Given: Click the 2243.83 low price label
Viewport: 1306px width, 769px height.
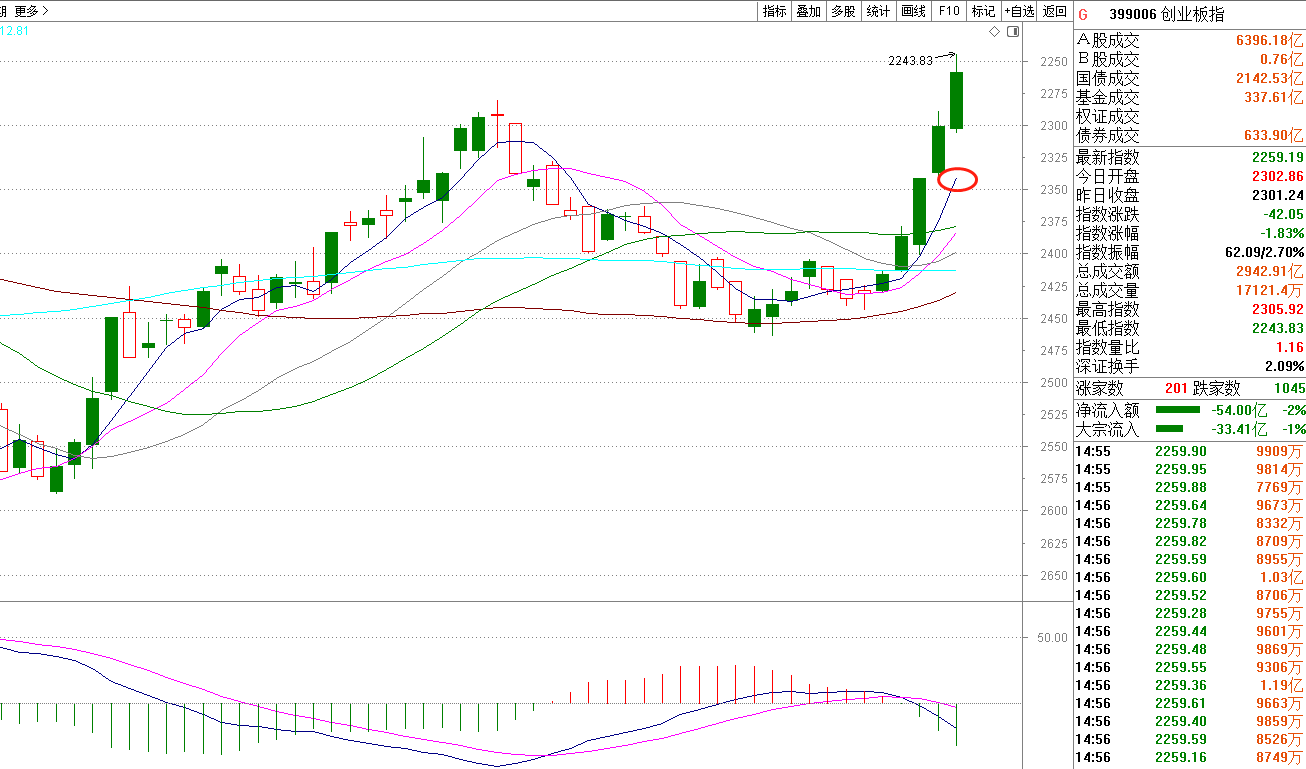Looking at the screenshot, I should point(909,61).
